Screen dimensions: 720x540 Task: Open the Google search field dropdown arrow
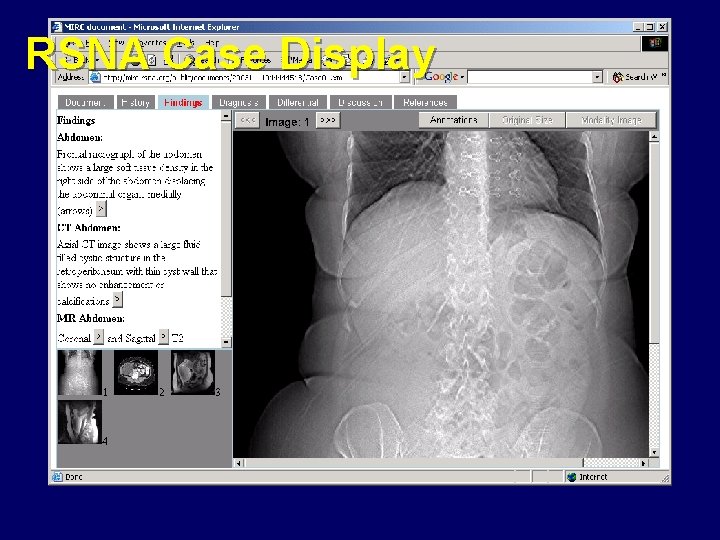pos(597,77)
